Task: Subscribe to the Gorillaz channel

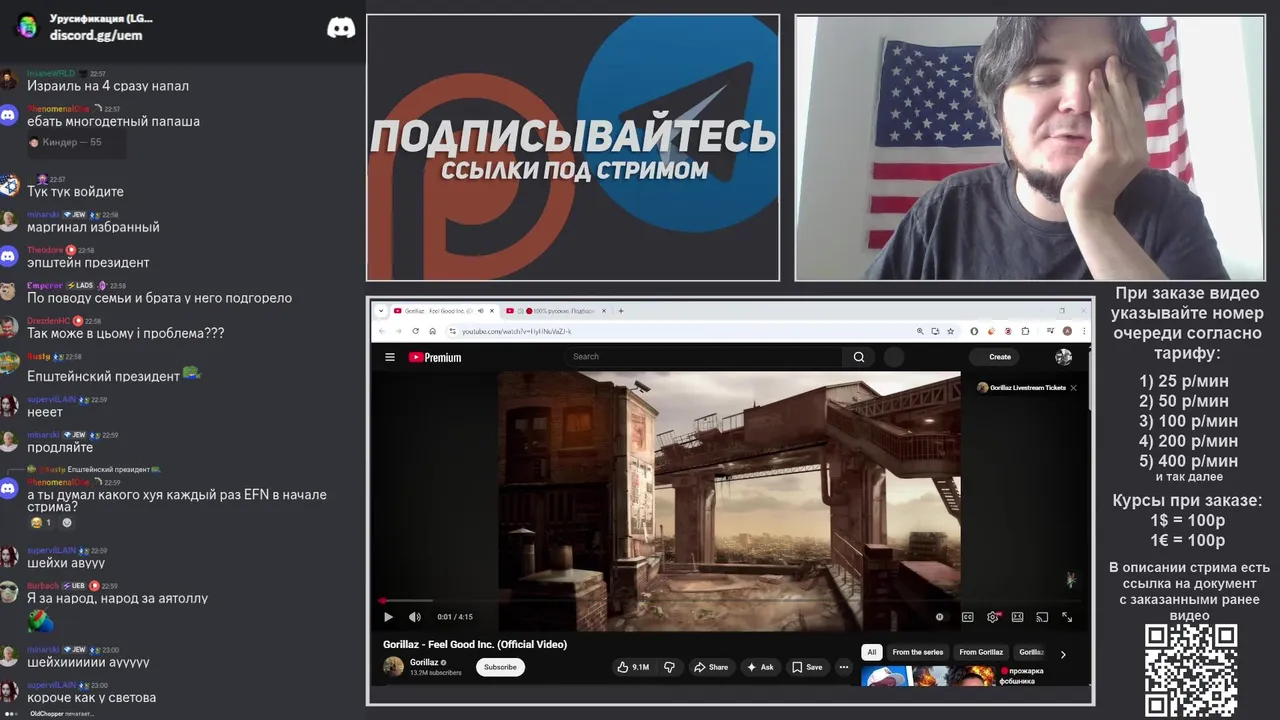Action: point(500,667)
